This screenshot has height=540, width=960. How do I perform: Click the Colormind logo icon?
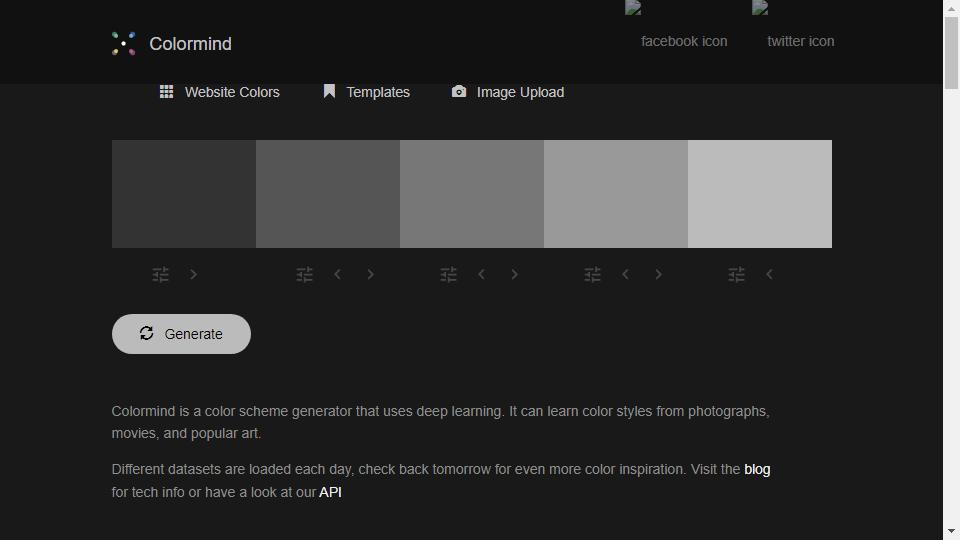[x=124, y=43]
